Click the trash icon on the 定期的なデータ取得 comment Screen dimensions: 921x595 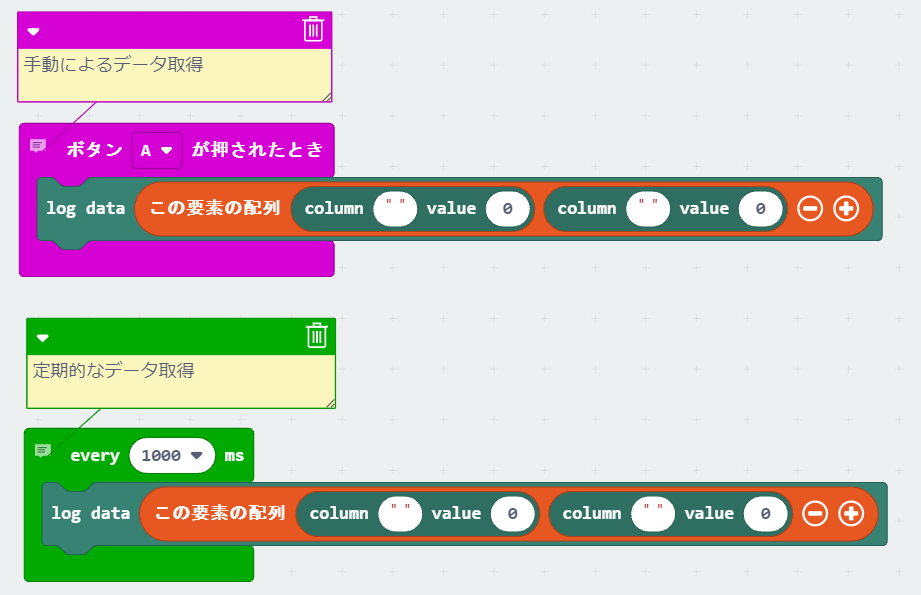[318, 336]
